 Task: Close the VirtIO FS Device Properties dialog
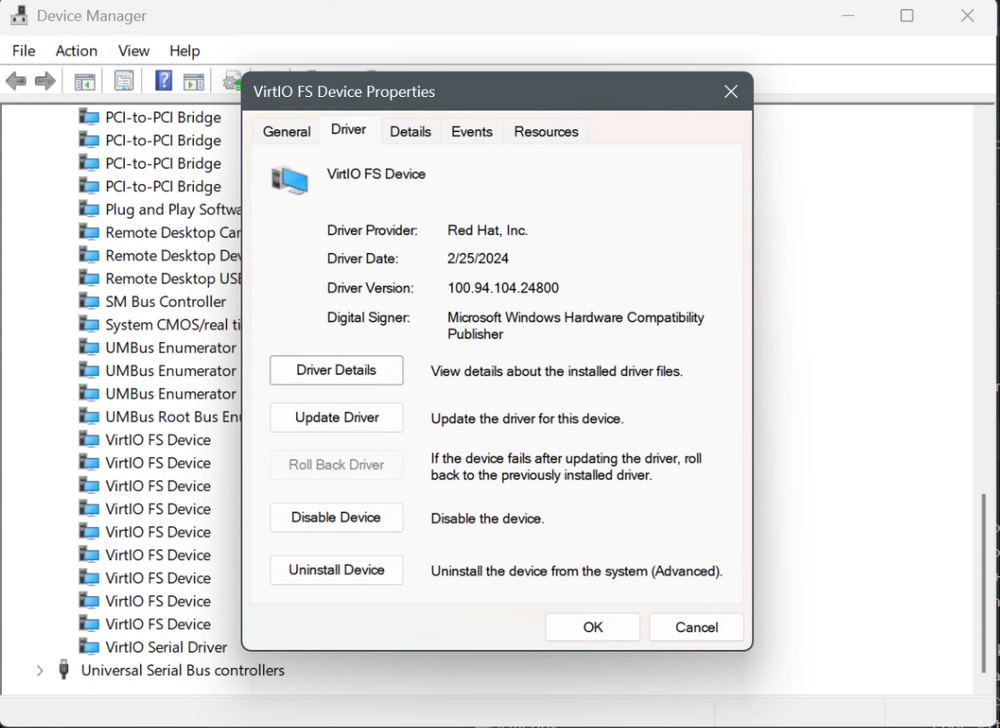coord(731,92)
